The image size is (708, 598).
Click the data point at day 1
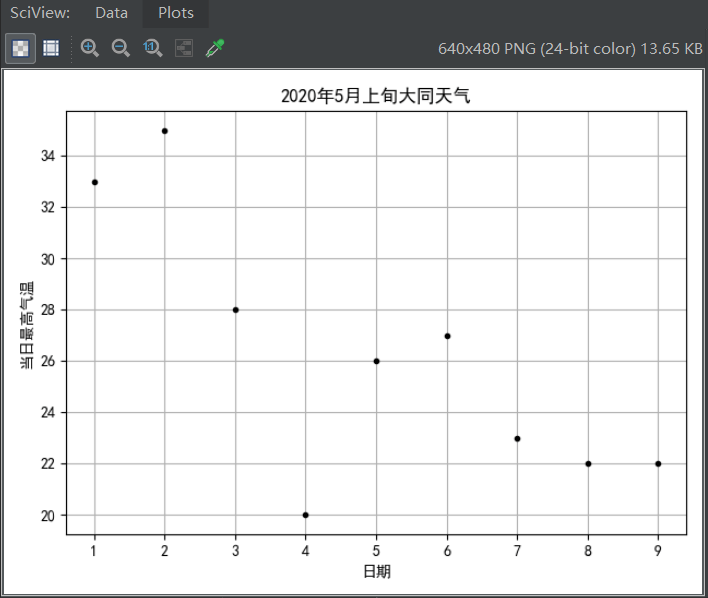click(x=95, y=182)
